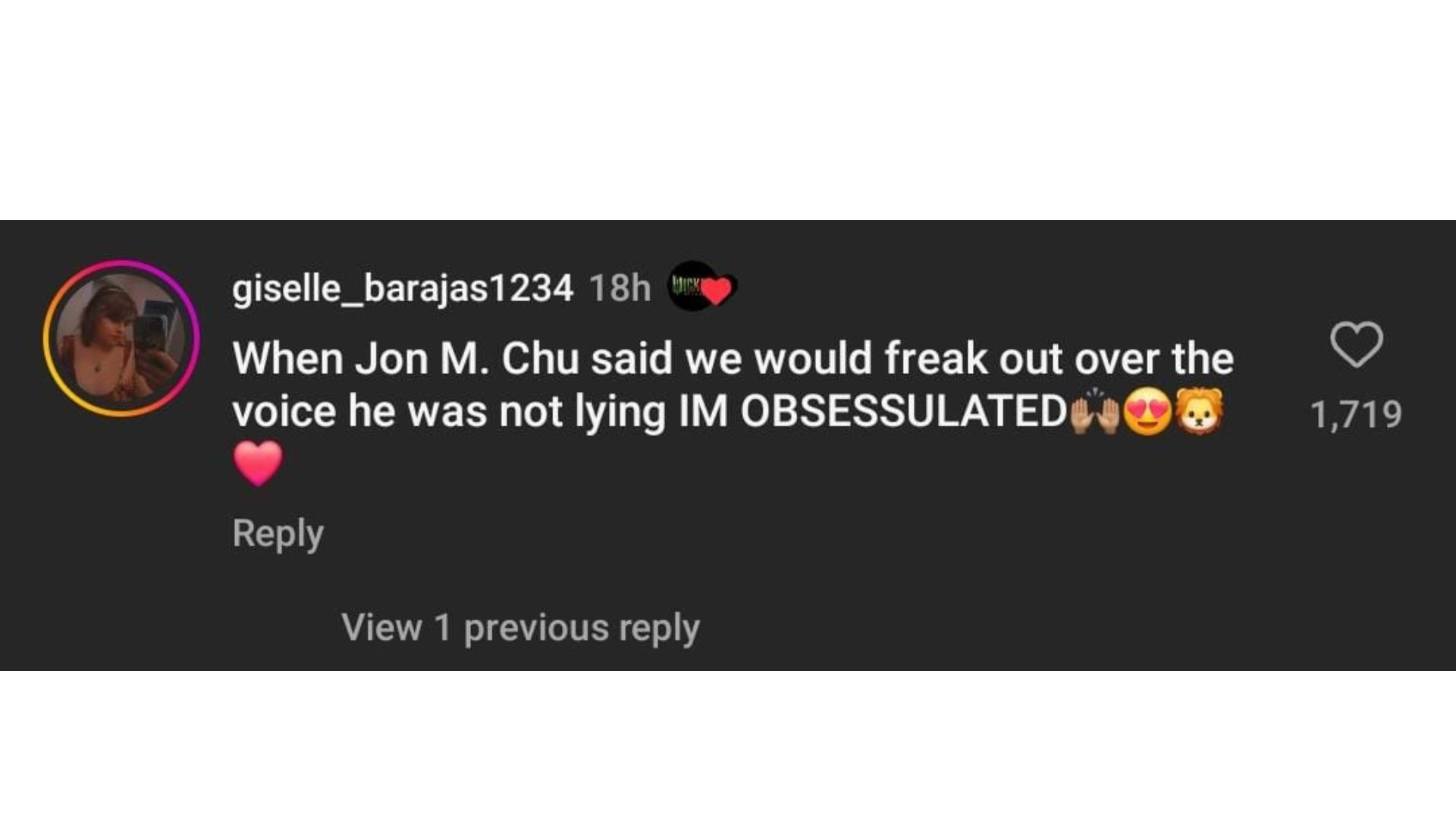
Task: Expand View 1 previous reply
Action: (x=520, y=628)
